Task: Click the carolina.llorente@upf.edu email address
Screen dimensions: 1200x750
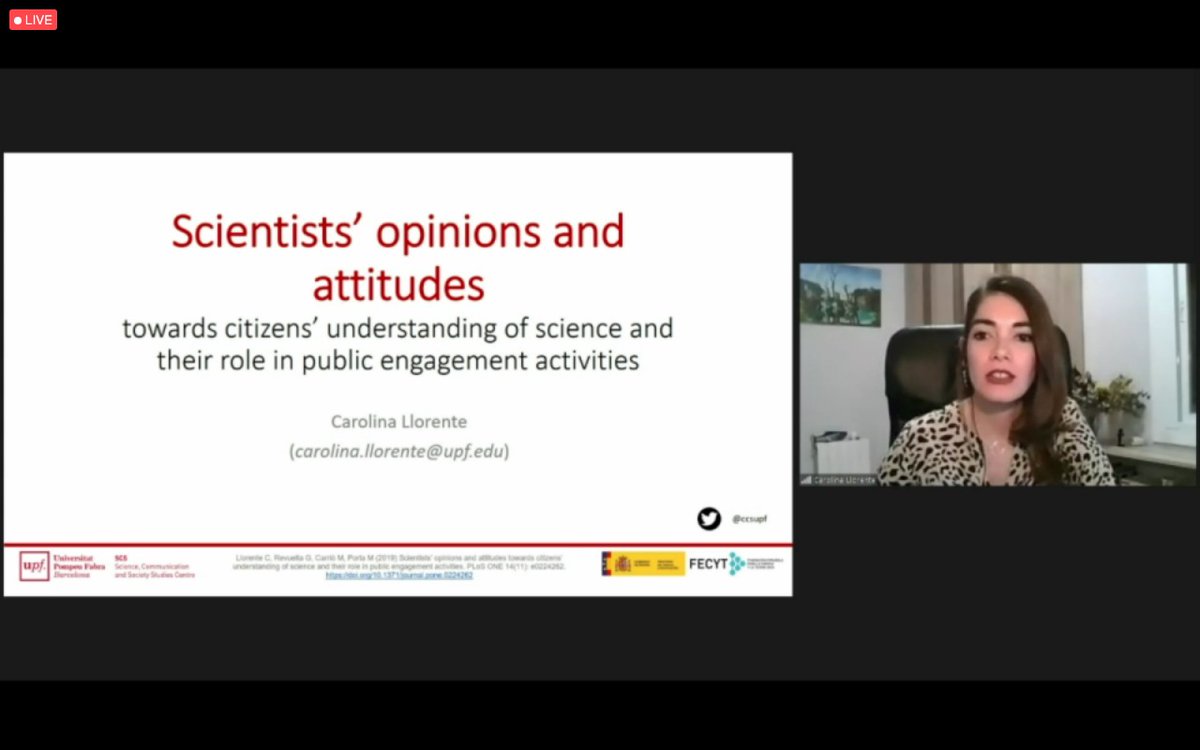Action: 399,451
